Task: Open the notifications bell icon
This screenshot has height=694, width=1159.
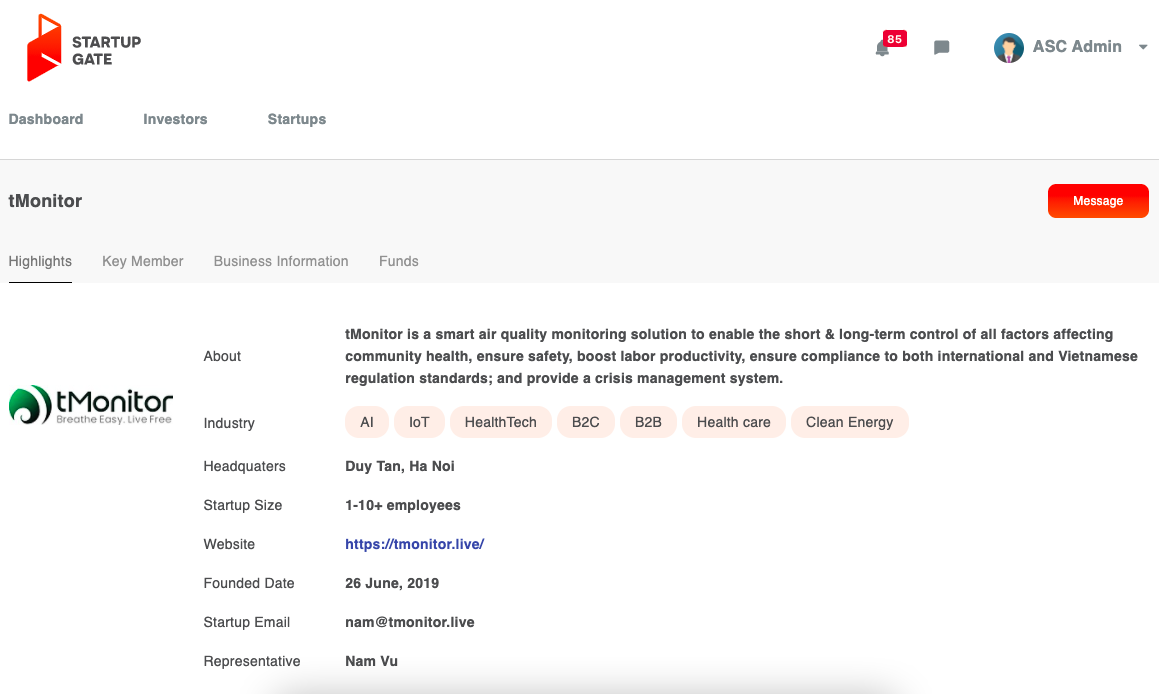Action: [x=882, y=48]
